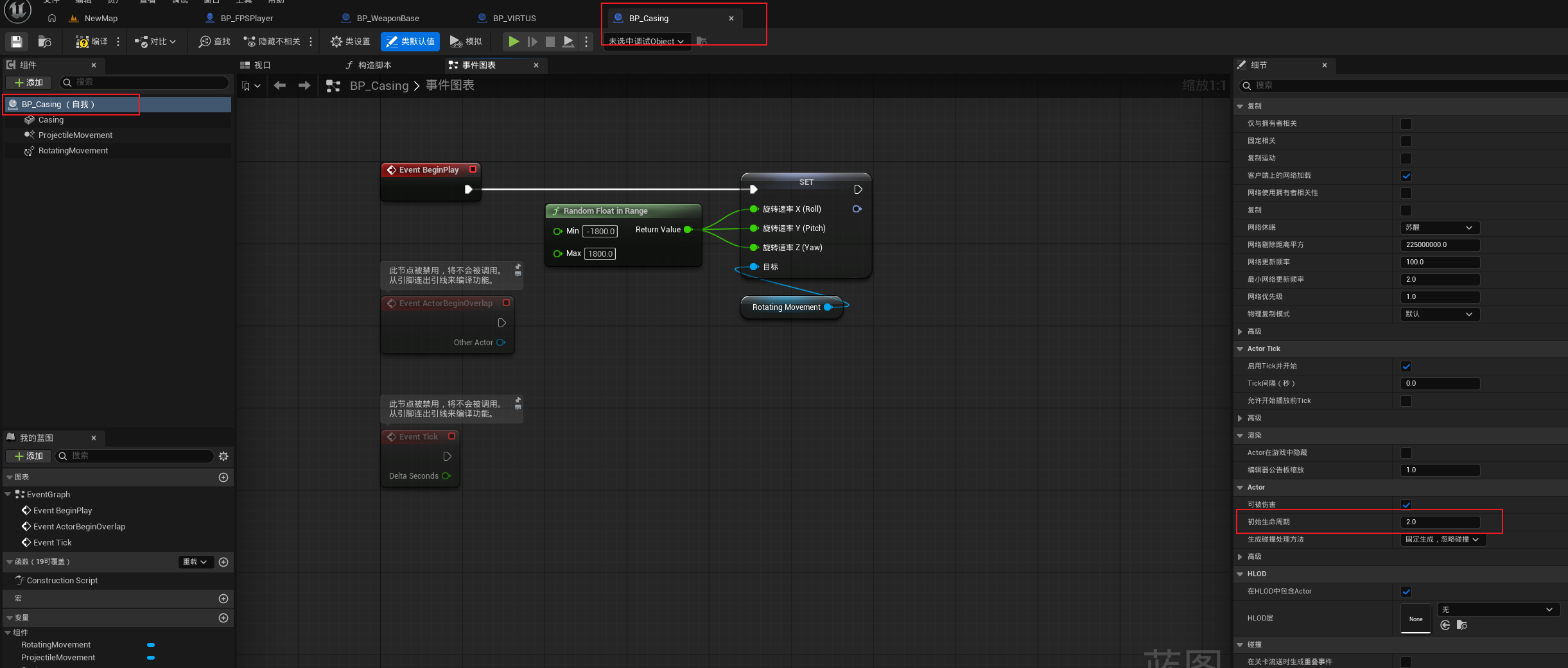This screenshot has height=668, width=1568.
Task: Add a new macro with plus icon
Action: coord(223,599)
